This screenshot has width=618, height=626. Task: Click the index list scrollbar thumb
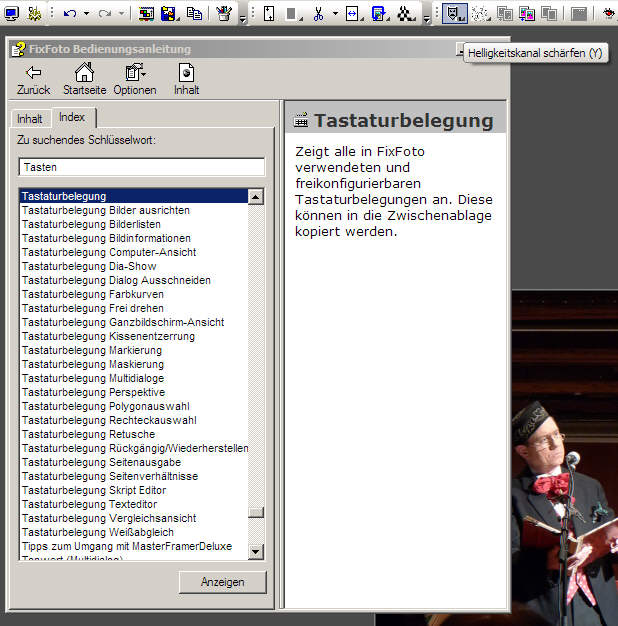pyautogui.click(x=256, y=512)
